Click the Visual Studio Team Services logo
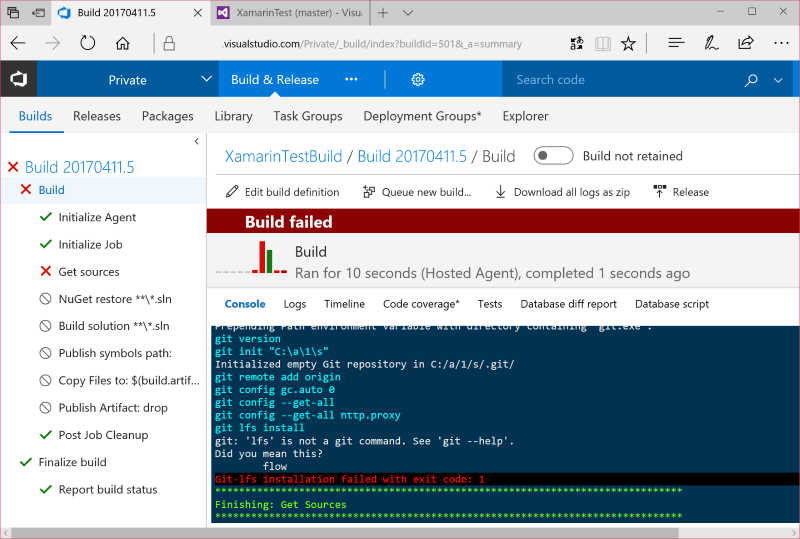The width and height of the screenshot is (800, 539). tap(18, 79)
